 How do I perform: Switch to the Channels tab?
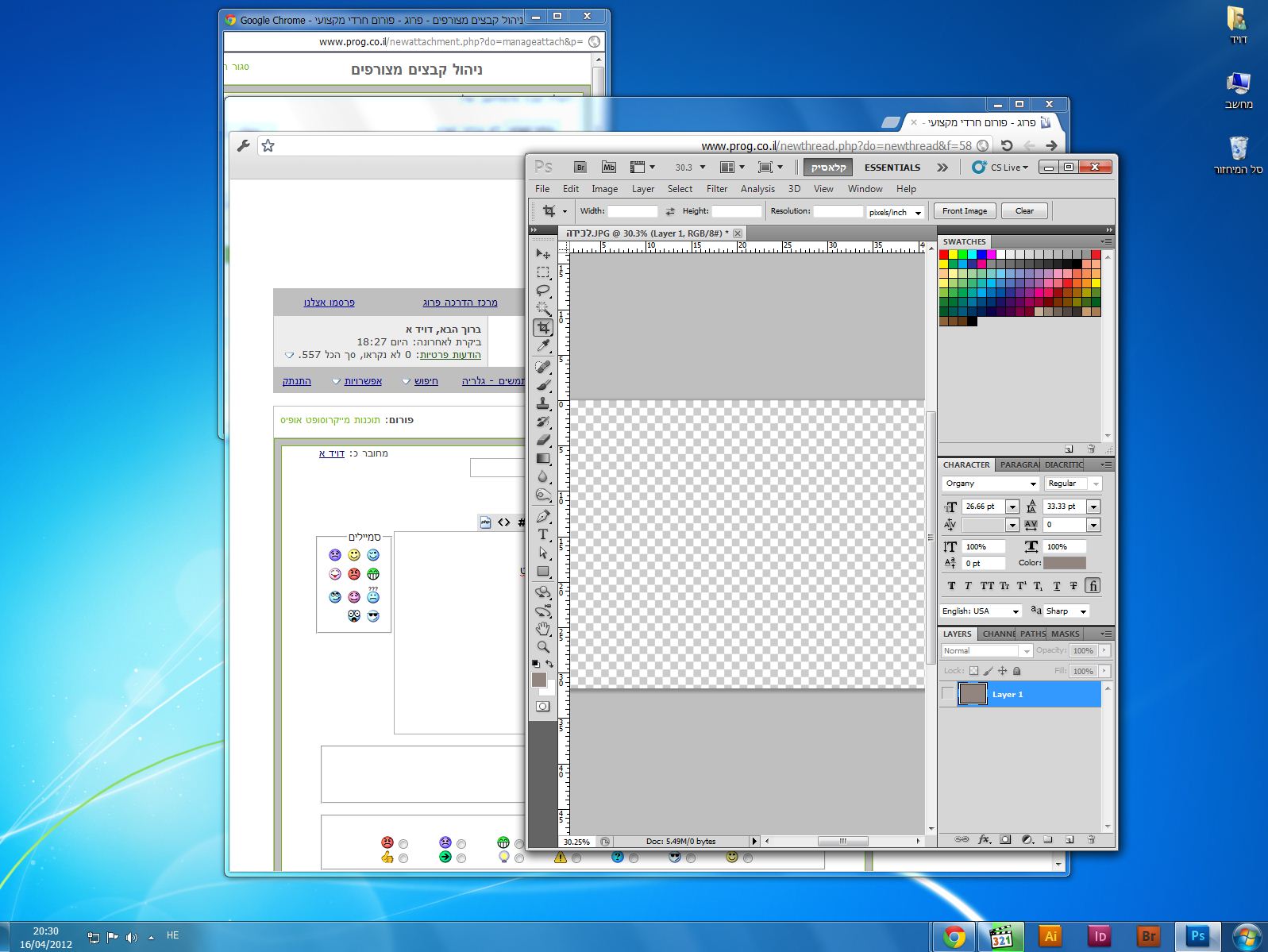[x=998, y=634]
